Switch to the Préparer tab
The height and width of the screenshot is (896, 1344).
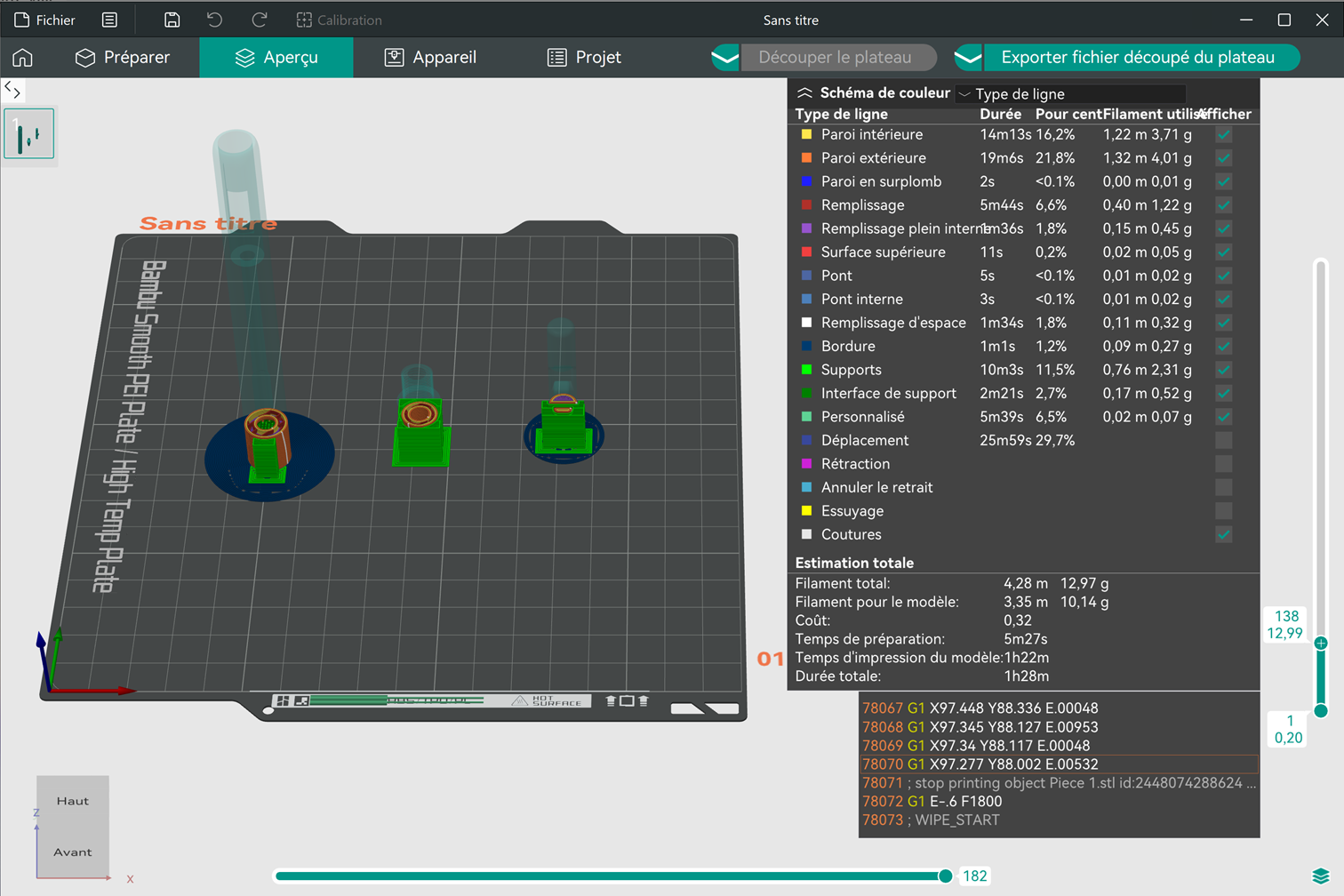point(123,58)
